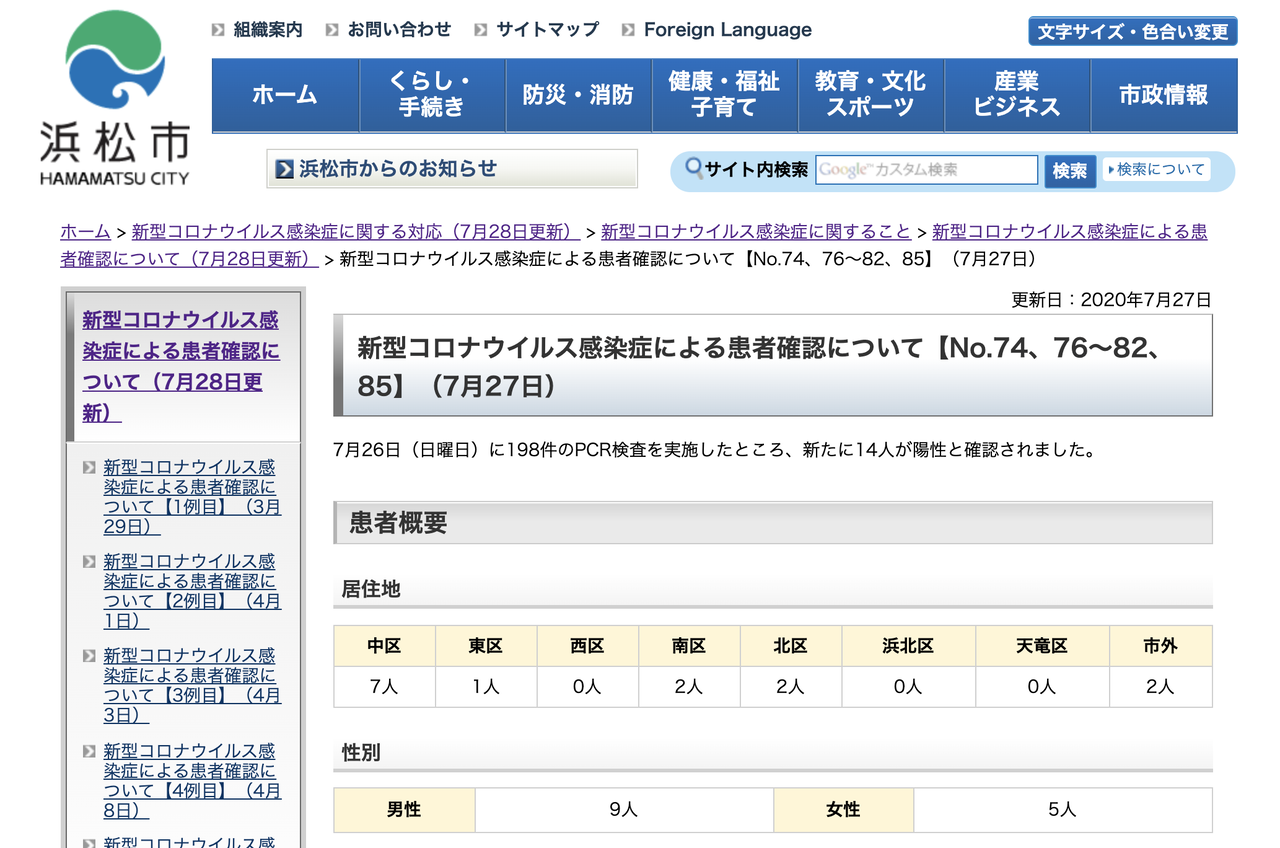Viewport: 1280px width, 848px height.
Task: Open sidebar heading 患者確認について（7月28日更新）
Action: (x=181, y=367)
